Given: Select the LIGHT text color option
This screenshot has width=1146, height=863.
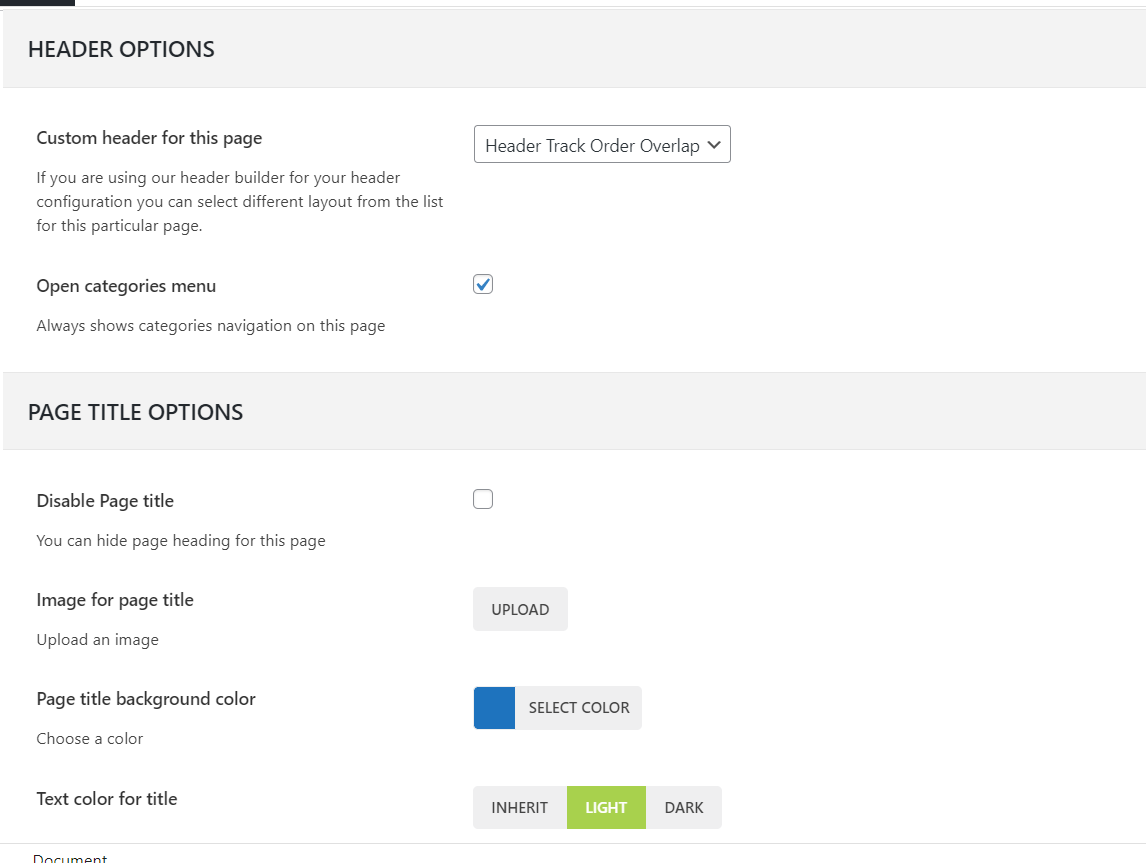Looking at the screenshot, I should 606,808.
